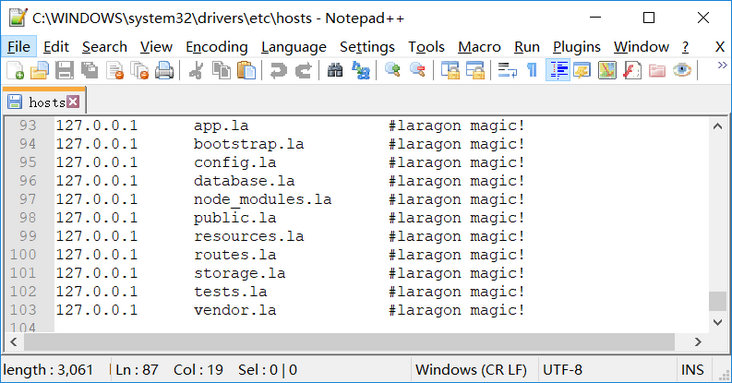Image resolution: width=732 pixels, height=383 pixels.
Task: Click the vertical scrollbar down arrow
Action: pyautogui.click(x=718, y=322)
